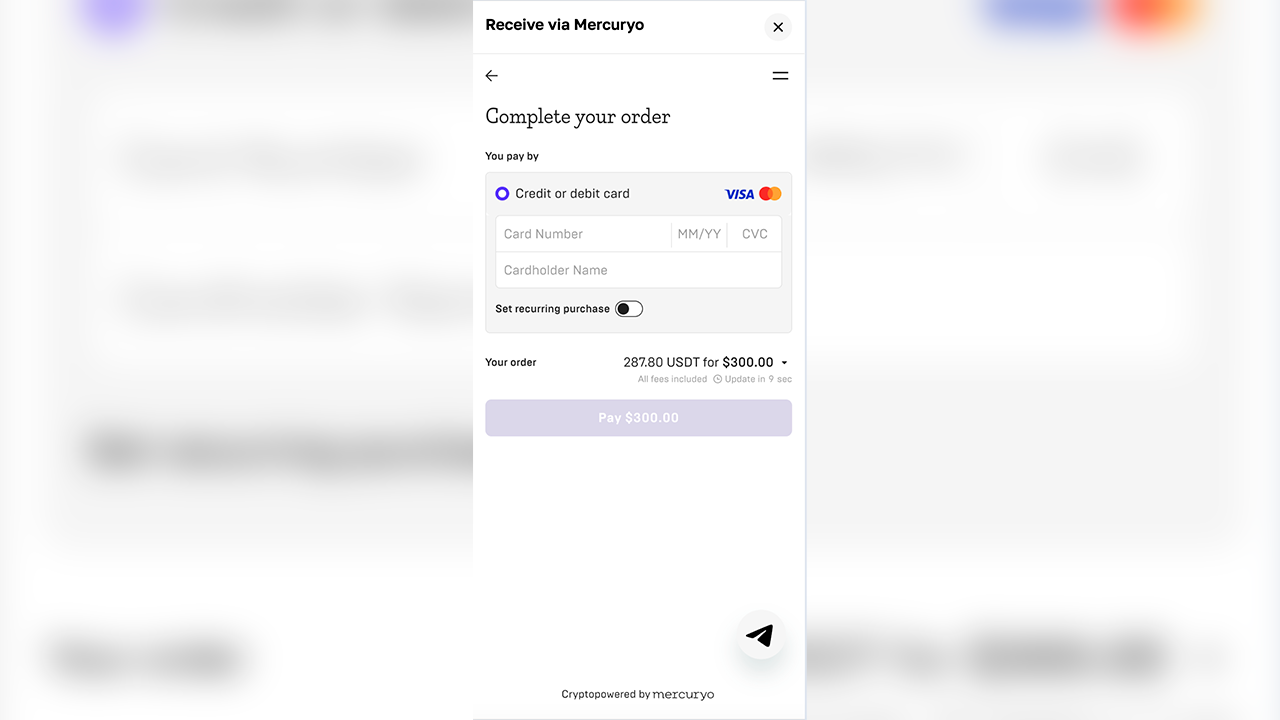Click the 287.80 USDT order amount
The width and height of the screenshot is (1280, 720).
click(x=660, y=363)
